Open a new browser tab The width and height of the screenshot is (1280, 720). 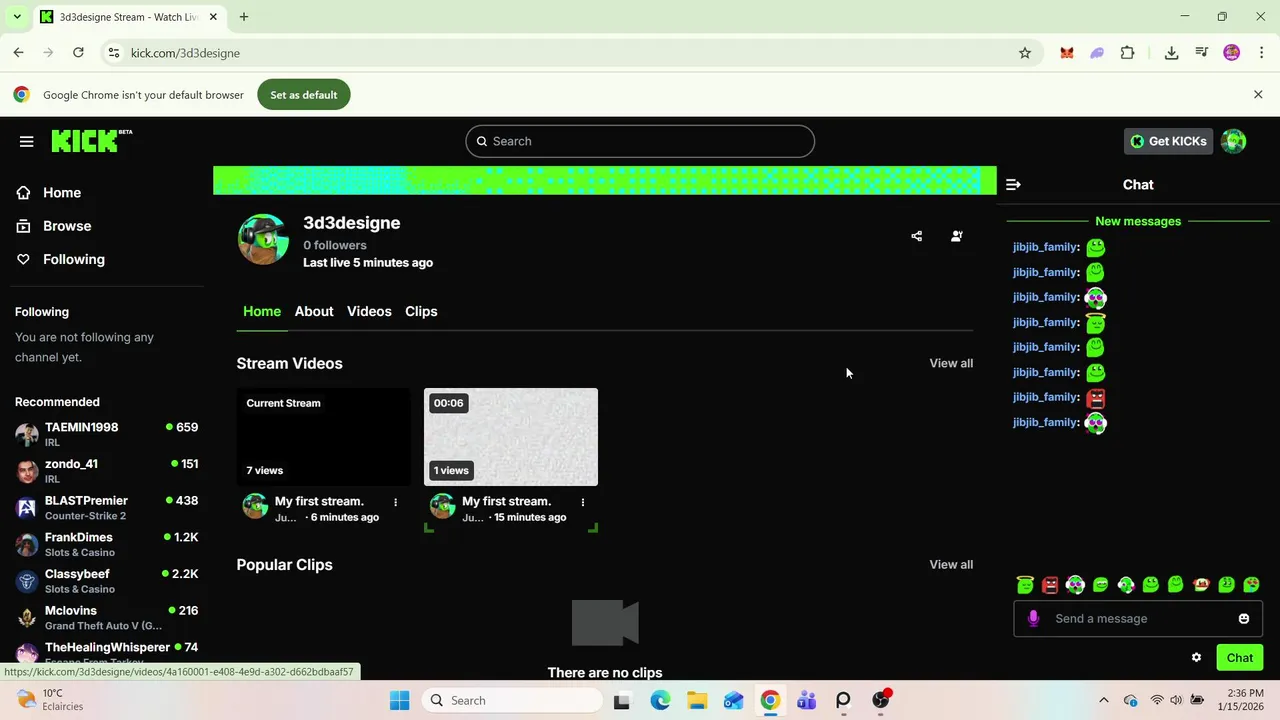click(244, 17)
